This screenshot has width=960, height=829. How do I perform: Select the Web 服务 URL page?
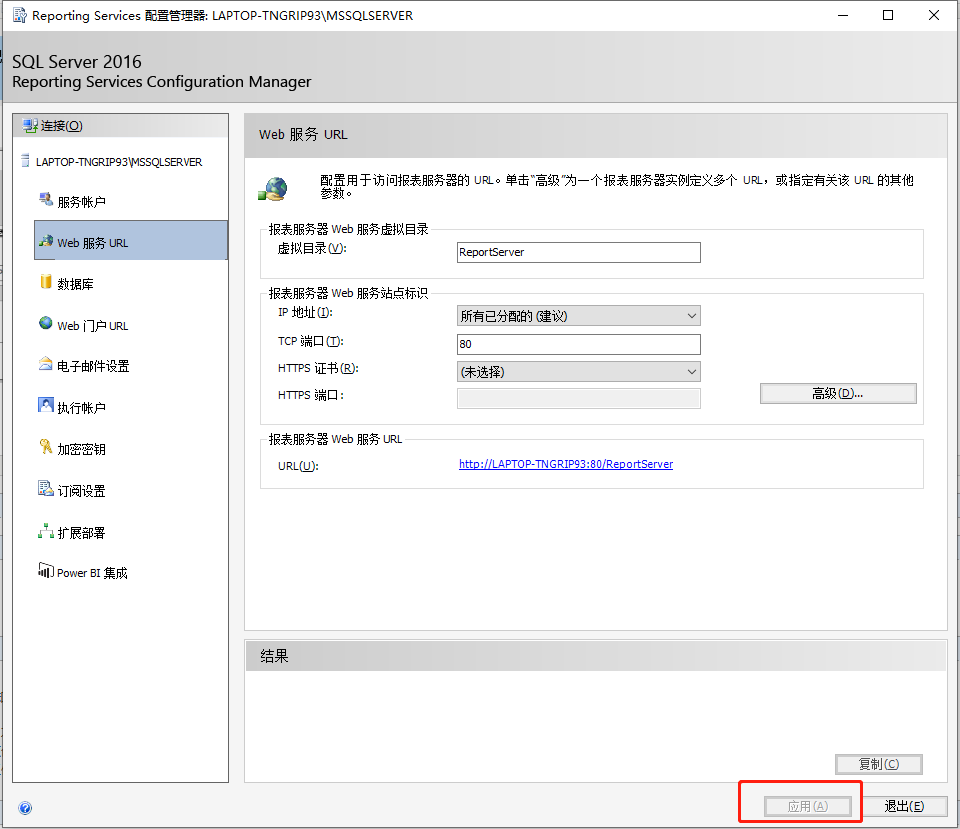pos(131,241)
